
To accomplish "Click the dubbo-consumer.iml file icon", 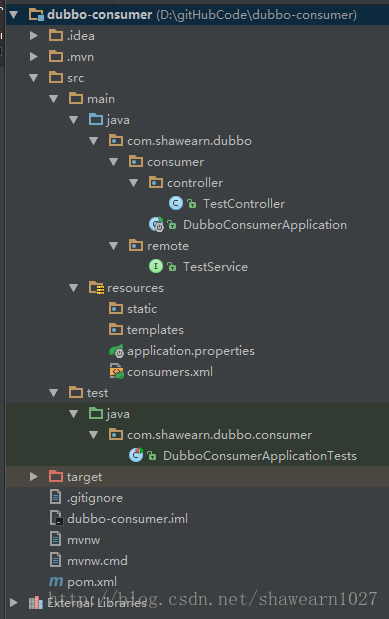I will point(56,518).
